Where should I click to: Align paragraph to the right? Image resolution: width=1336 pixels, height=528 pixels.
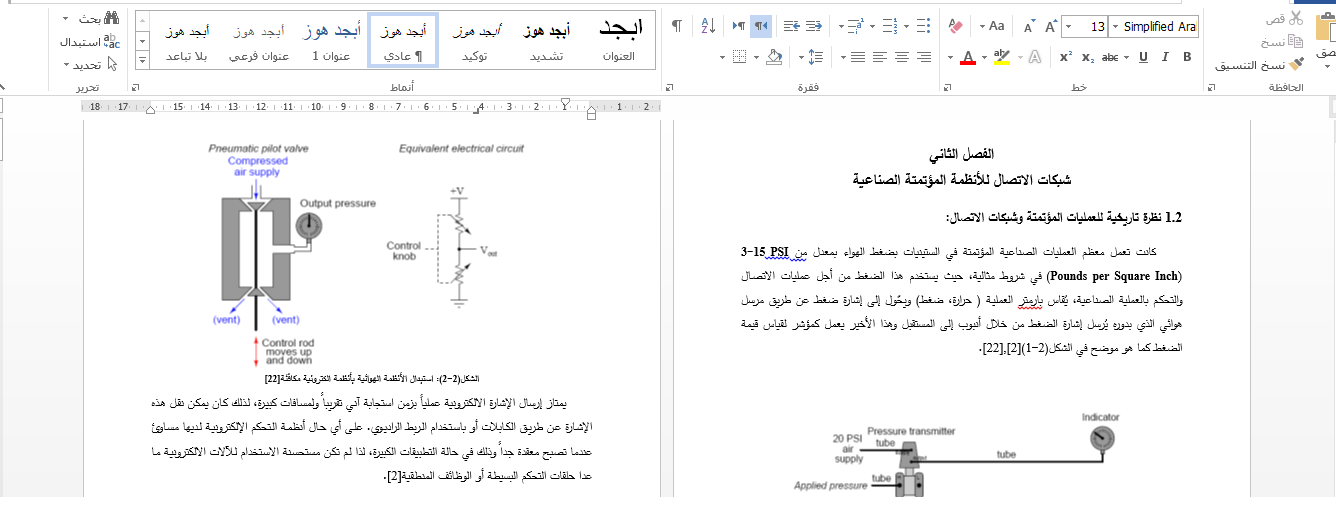click(924, 57)
